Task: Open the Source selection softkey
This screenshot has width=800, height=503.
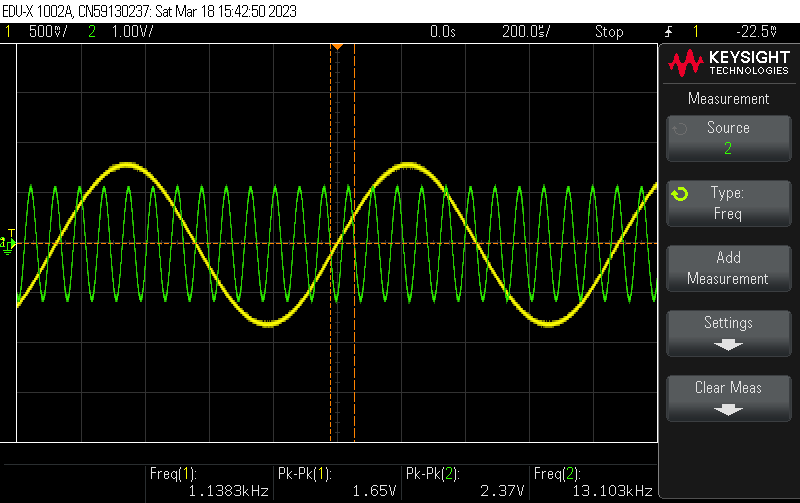Action: coord(729,139)
